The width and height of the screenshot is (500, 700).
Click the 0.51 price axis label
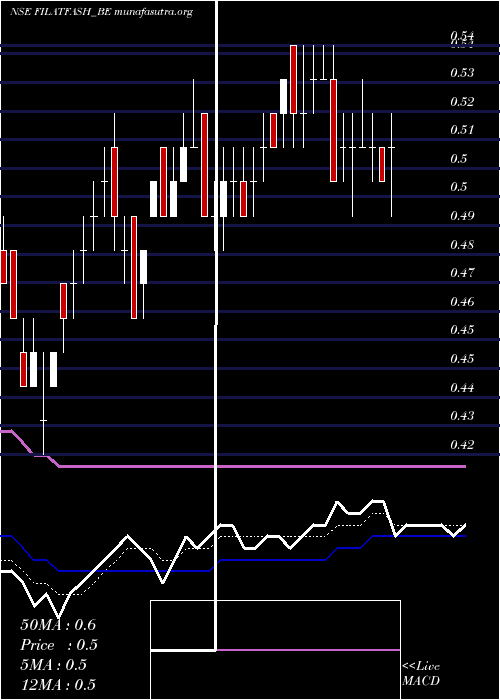coord(462,130)
